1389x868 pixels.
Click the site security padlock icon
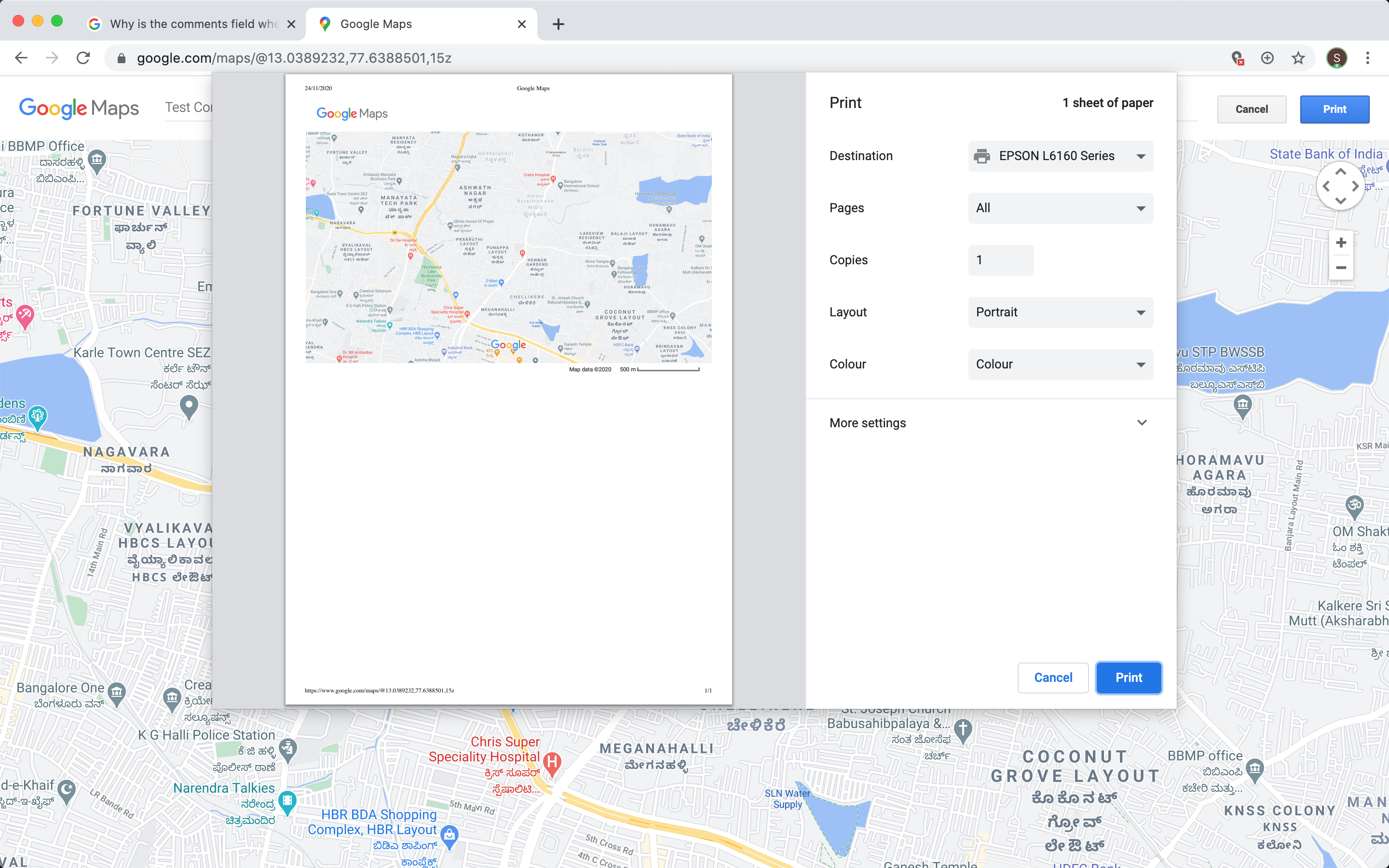121,57
